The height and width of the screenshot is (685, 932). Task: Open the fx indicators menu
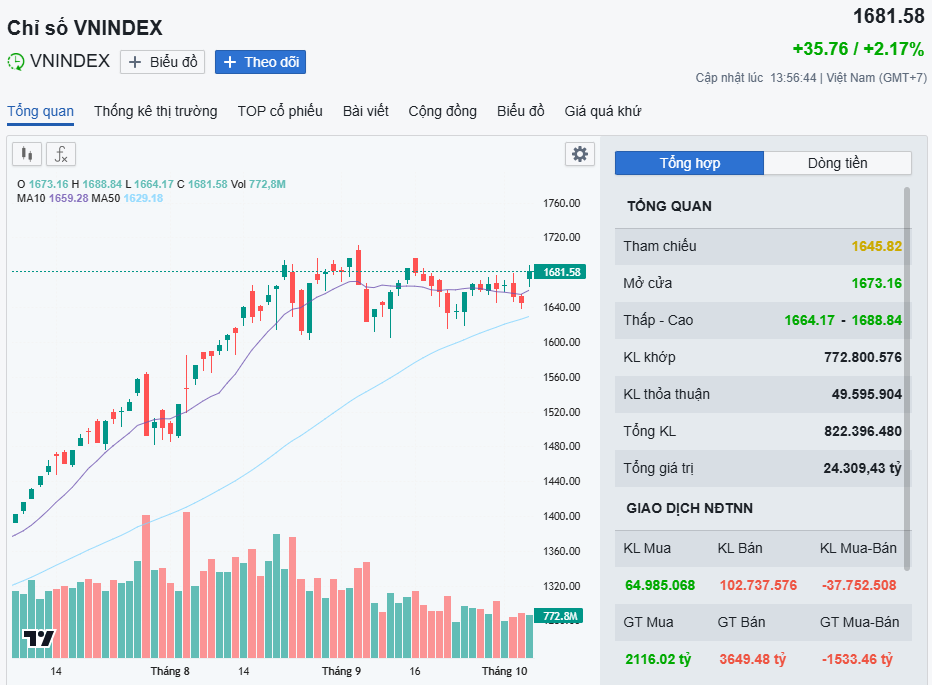pos(61,154)
